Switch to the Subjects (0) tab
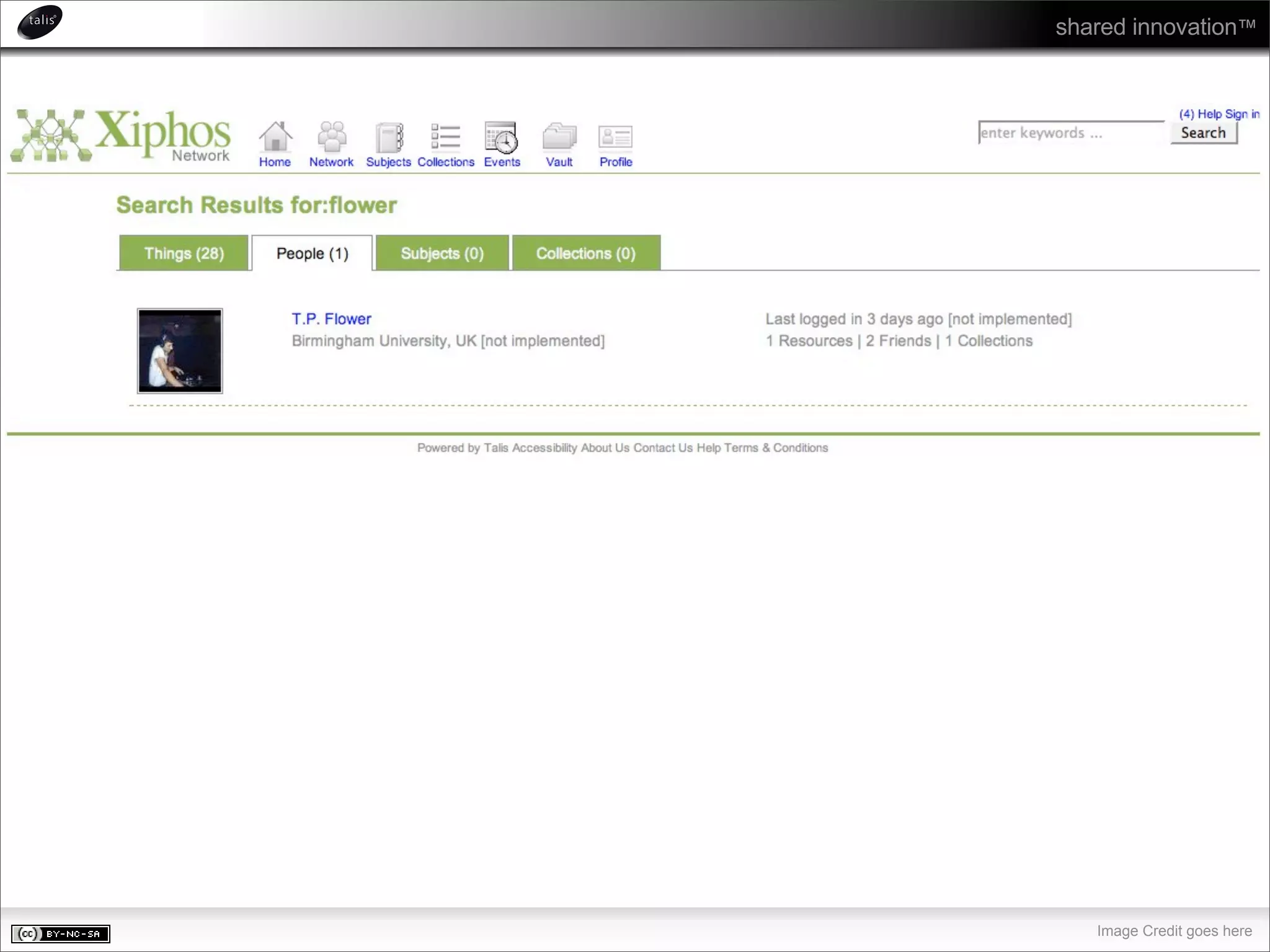 (442, 253)
